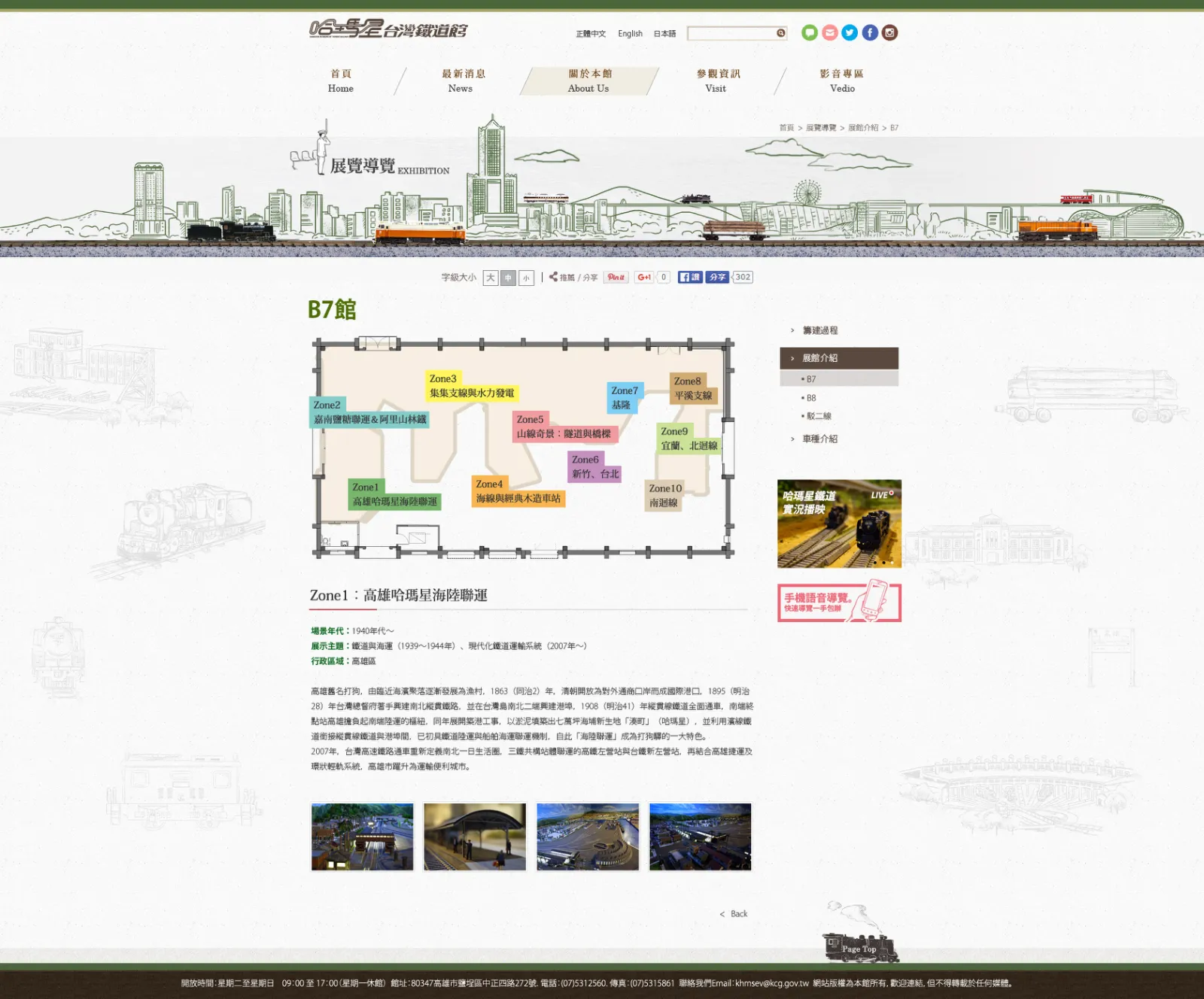Set font size to medium (中)
The height and width of the screenshot is (999, 1204).
point(509,278)
